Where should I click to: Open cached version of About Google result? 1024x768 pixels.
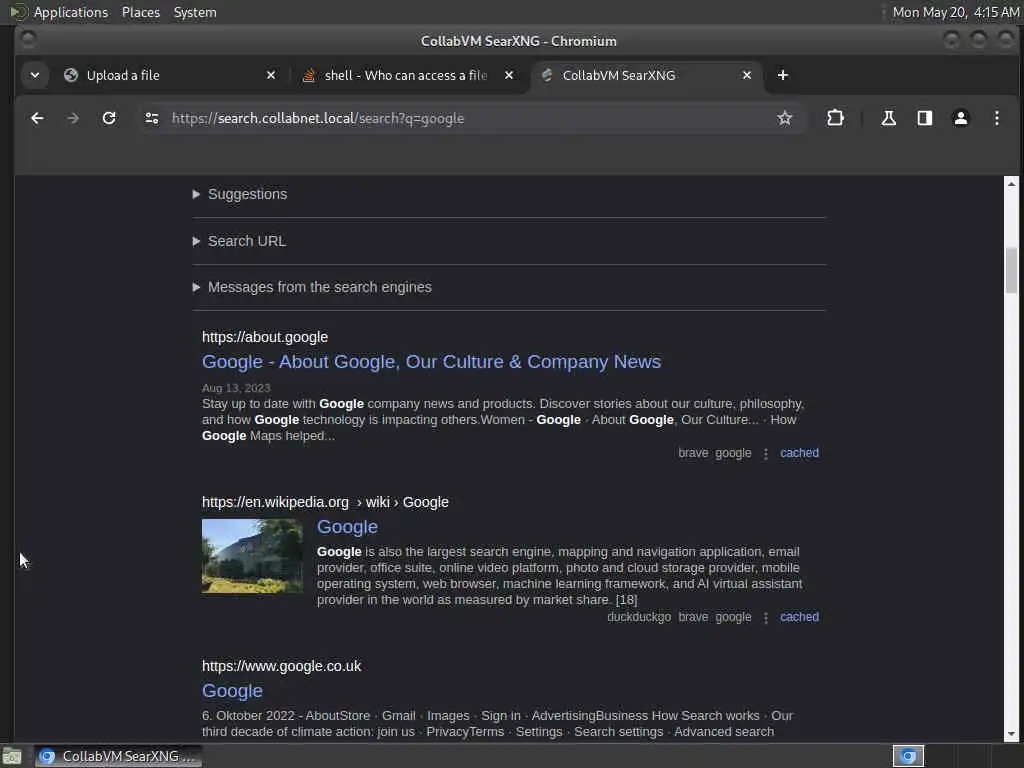click(799, 453)
